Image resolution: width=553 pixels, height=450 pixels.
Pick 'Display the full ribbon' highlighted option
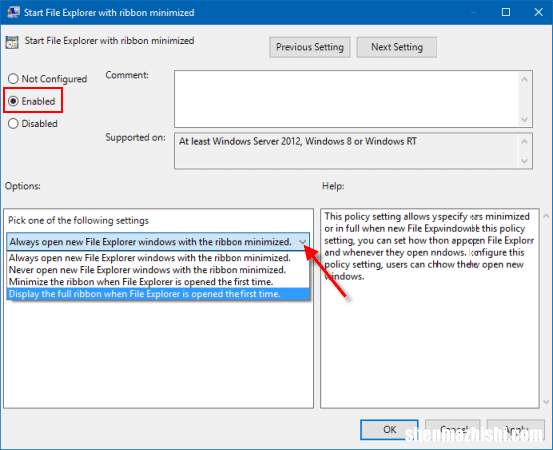[x=158, y=294]
